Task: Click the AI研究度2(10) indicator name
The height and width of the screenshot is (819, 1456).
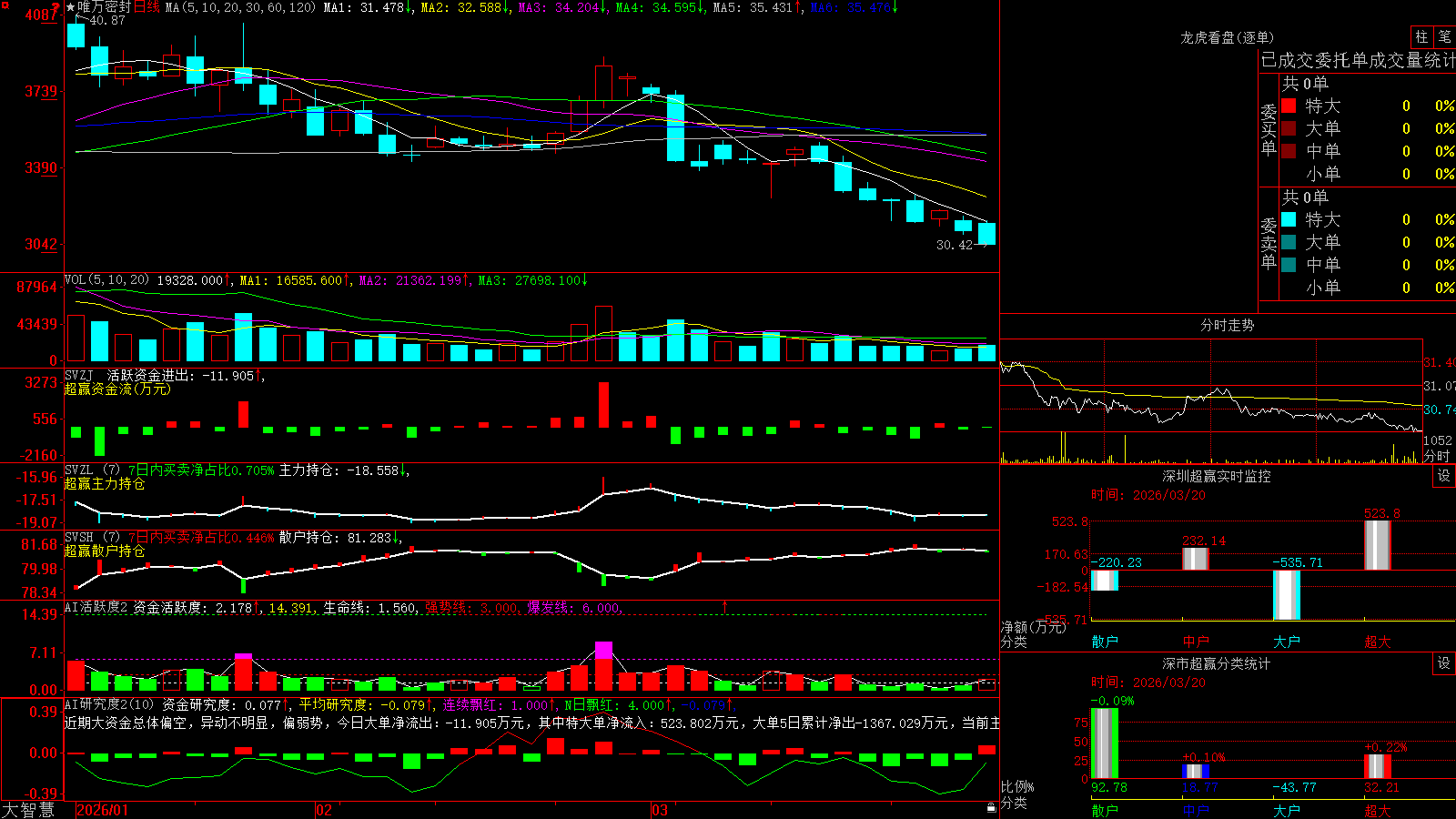Action: (110, 704)
